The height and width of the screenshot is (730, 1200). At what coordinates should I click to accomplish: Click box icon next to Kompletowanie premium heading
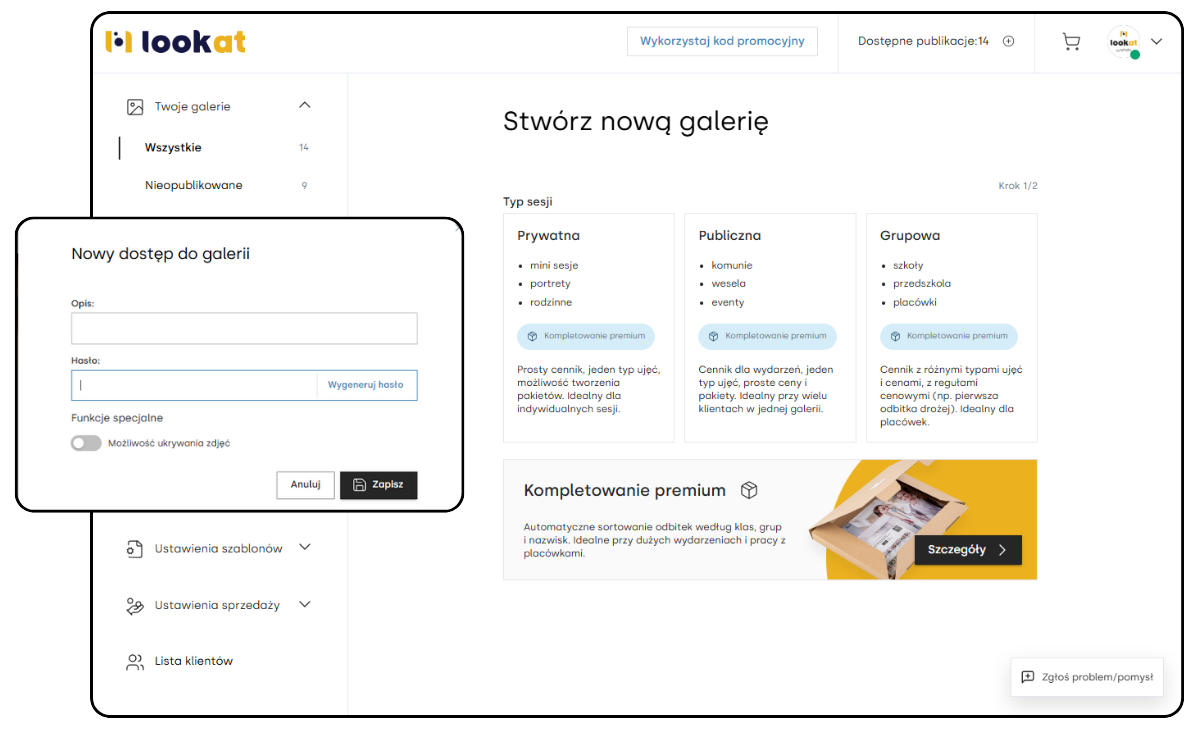pyautogui.click(x=749, y=490)
